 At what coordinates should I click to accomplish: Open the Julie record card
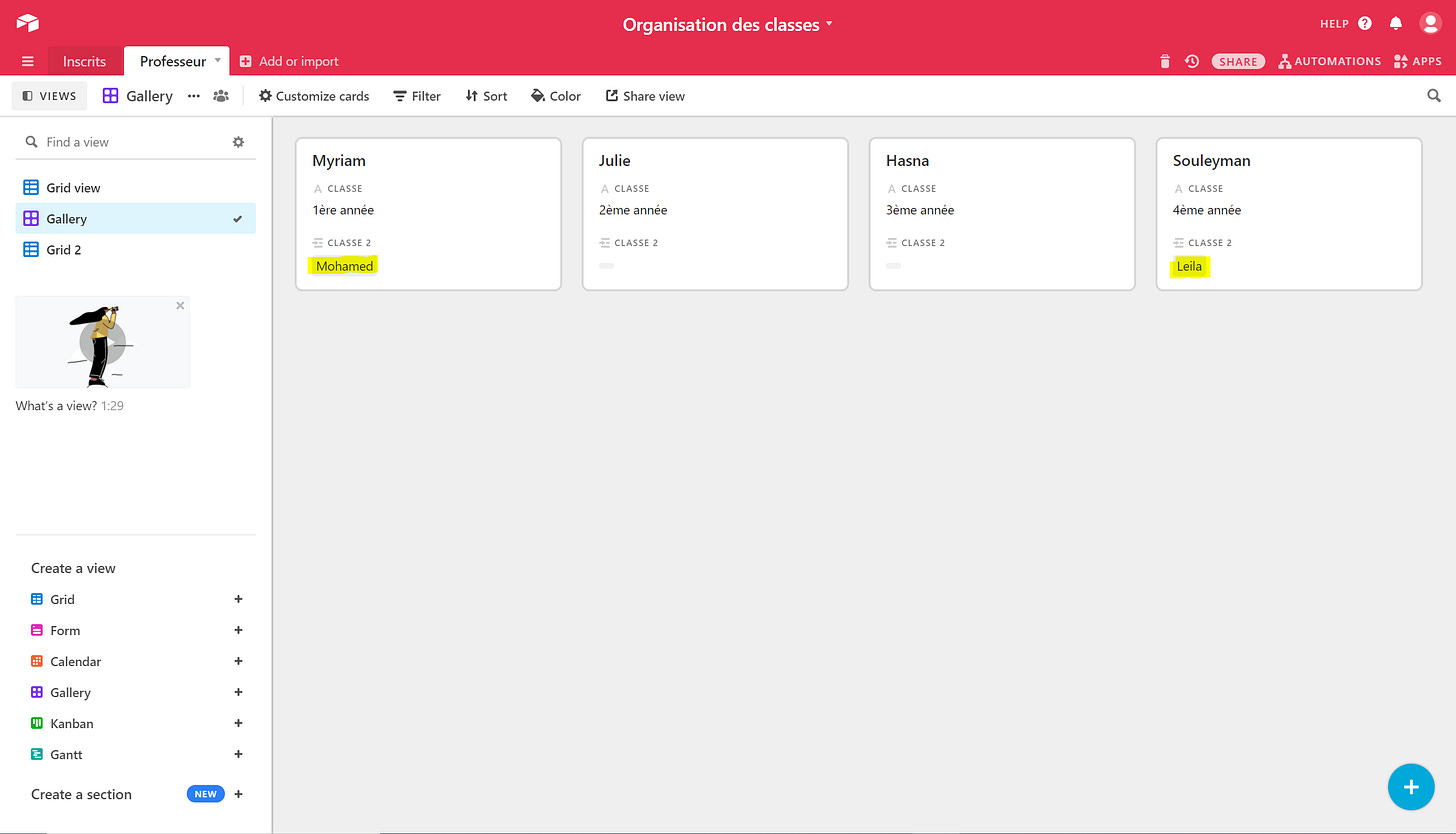[715, 214]
